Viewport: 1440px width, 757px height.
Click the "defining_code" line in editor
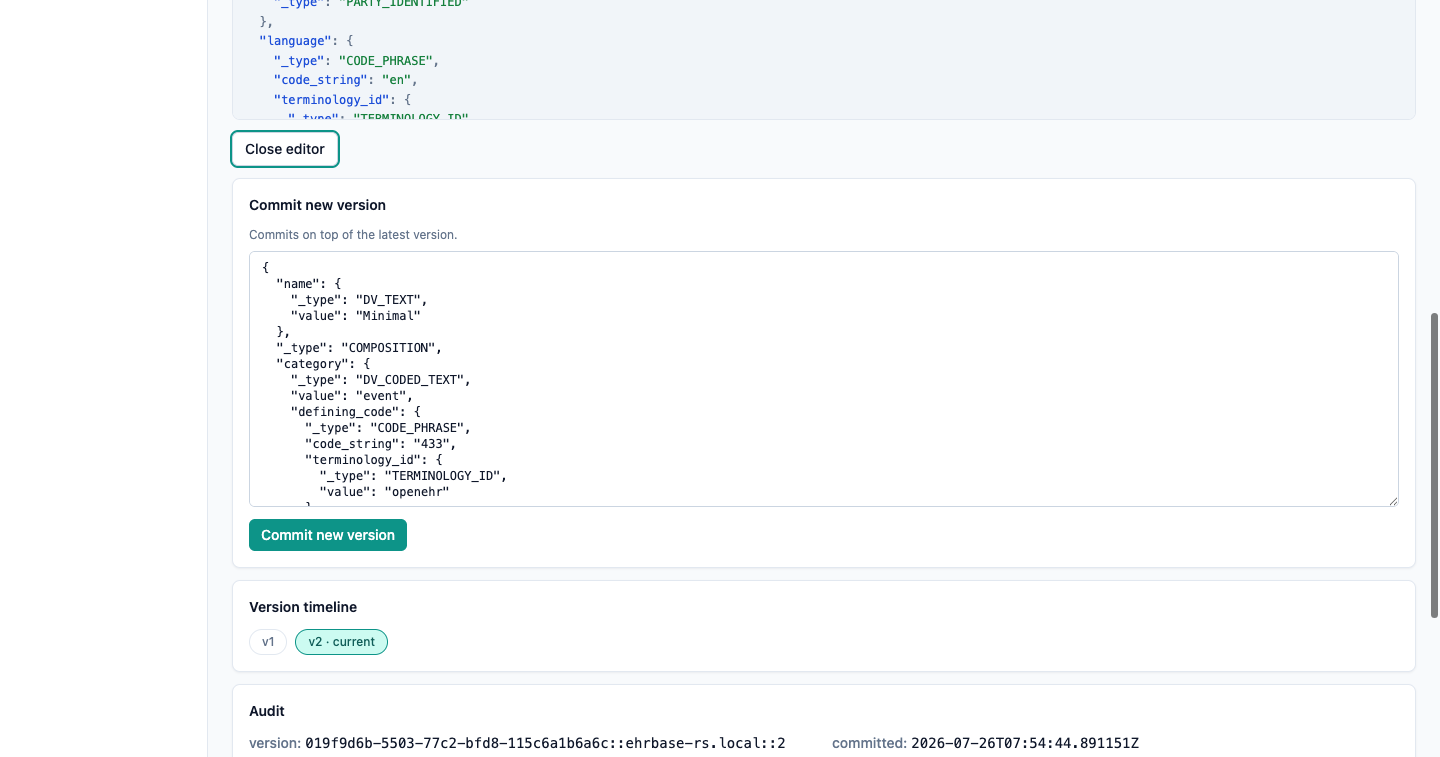(x=355, y=412)
